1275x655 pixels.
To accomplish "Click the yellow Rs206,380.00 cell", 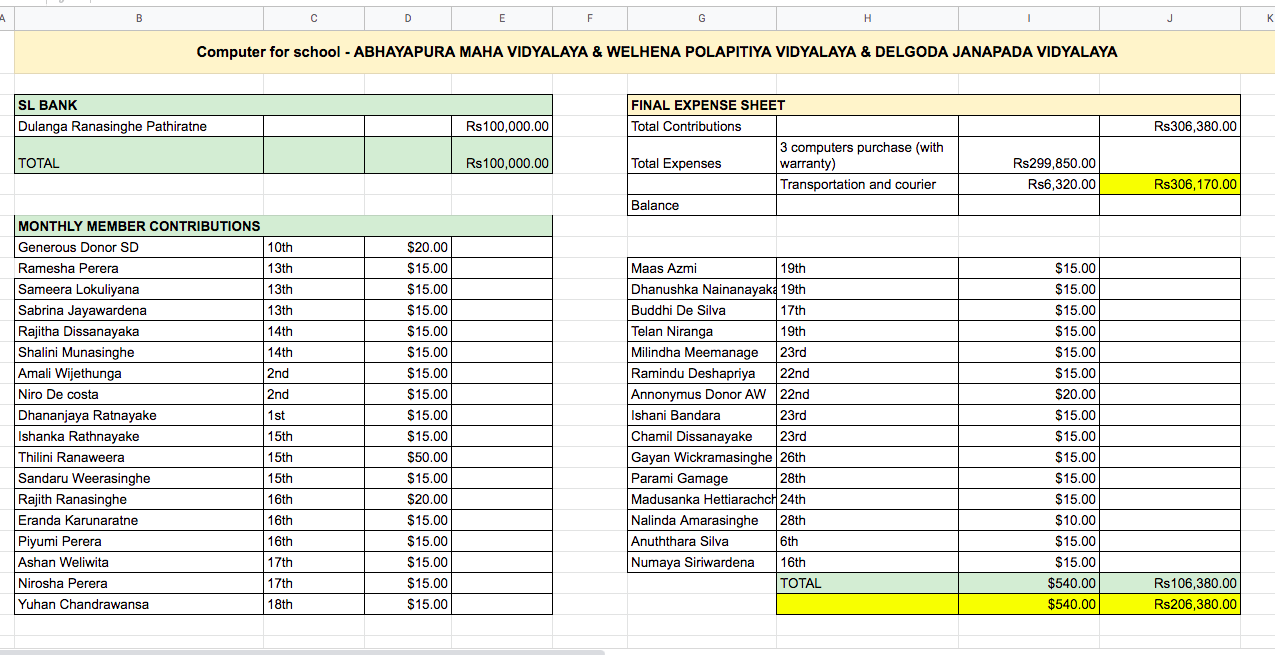I will point(1170,604).
